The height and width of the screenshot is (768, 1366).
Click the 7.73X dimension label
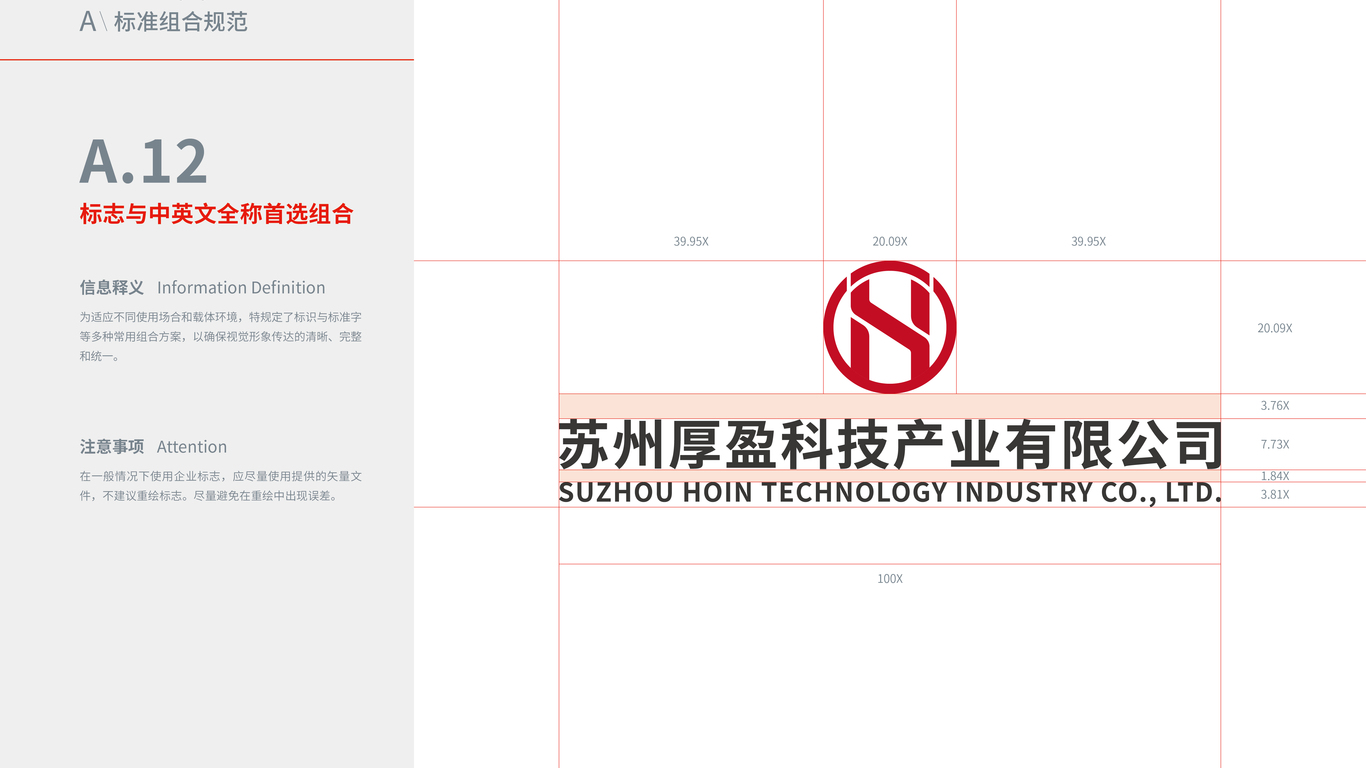[1275, 444]
